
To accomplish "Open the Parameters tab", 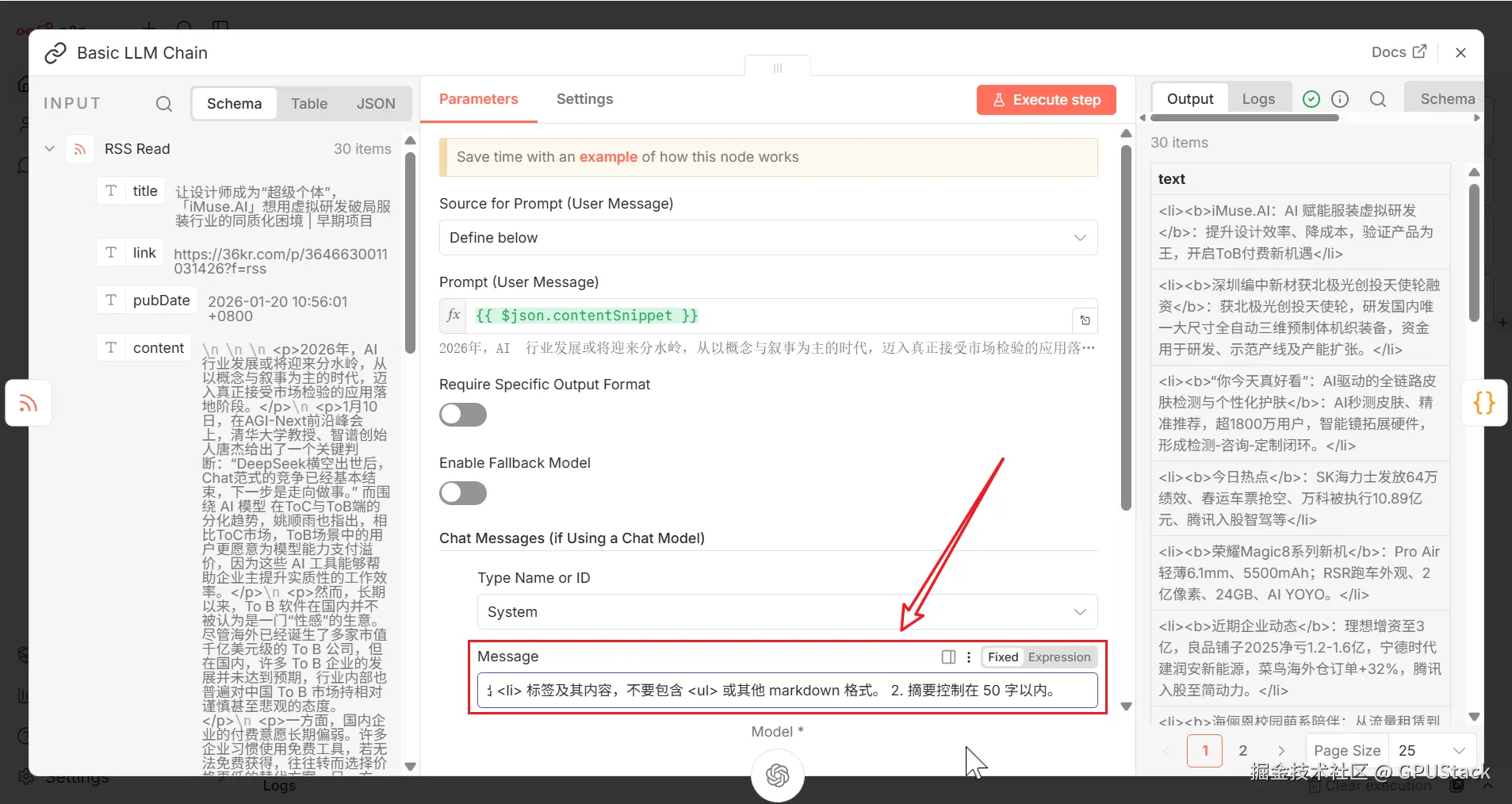I will (478, 99).
